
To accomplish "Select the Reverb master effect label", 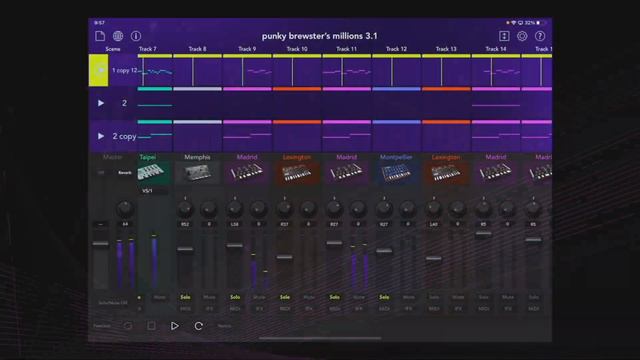I will (x=125, y=173).
